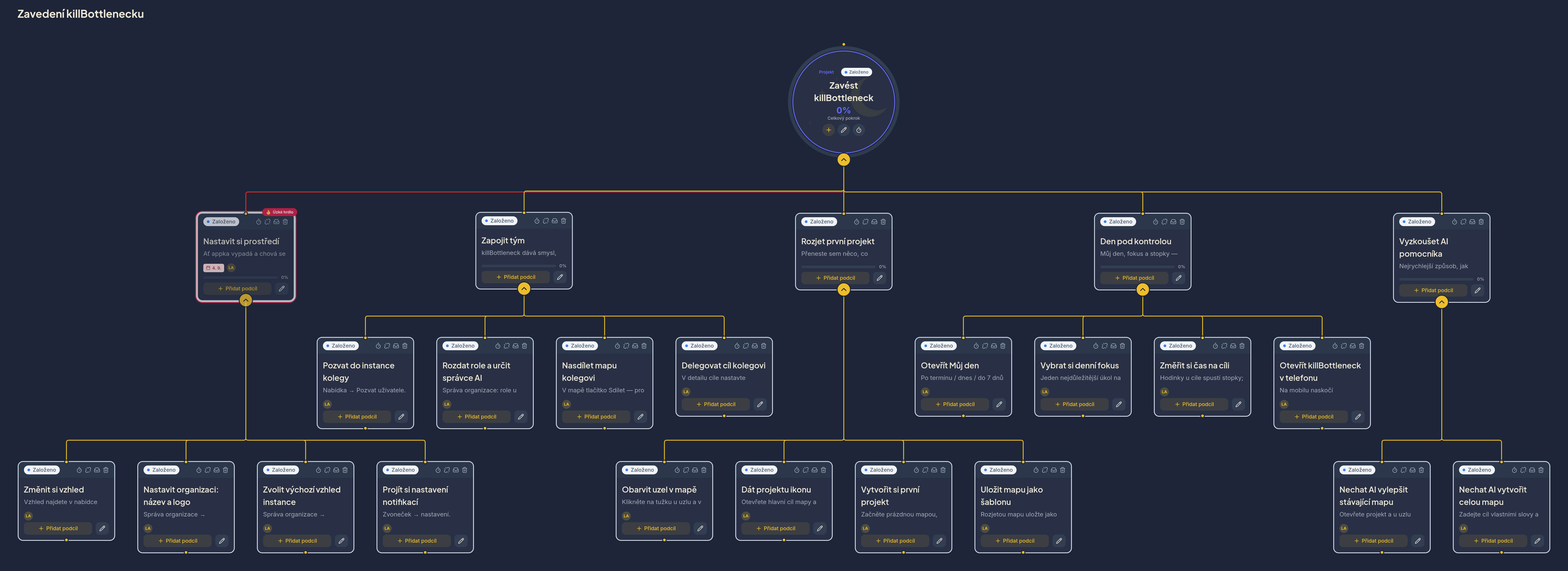Collapse children of root Zavést killBottleneck node
Screen dimensions: 1568x571
tap(844, 160)
